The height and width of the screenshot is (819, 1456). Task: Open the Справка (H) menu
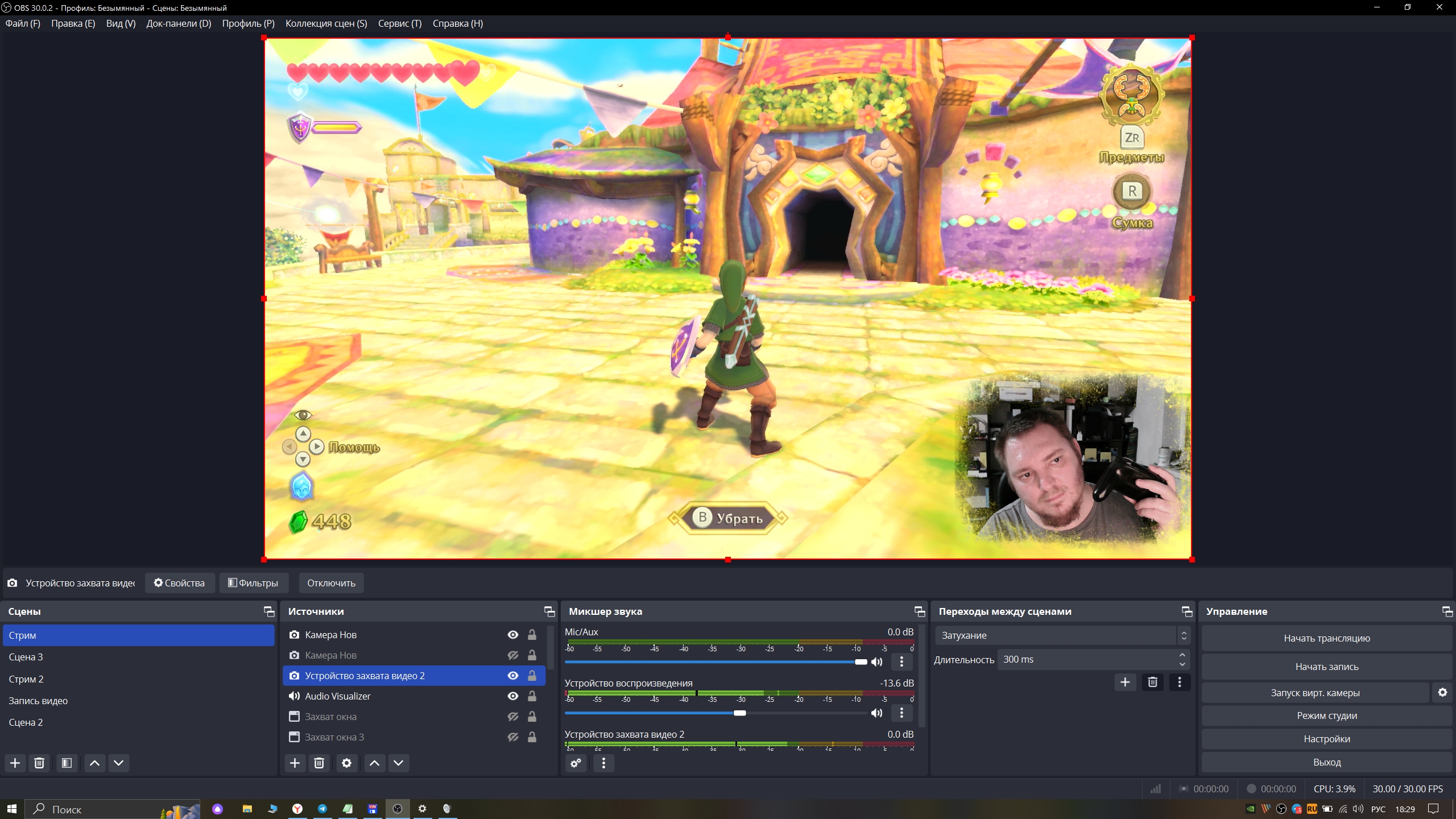click(x=458, y=23)
